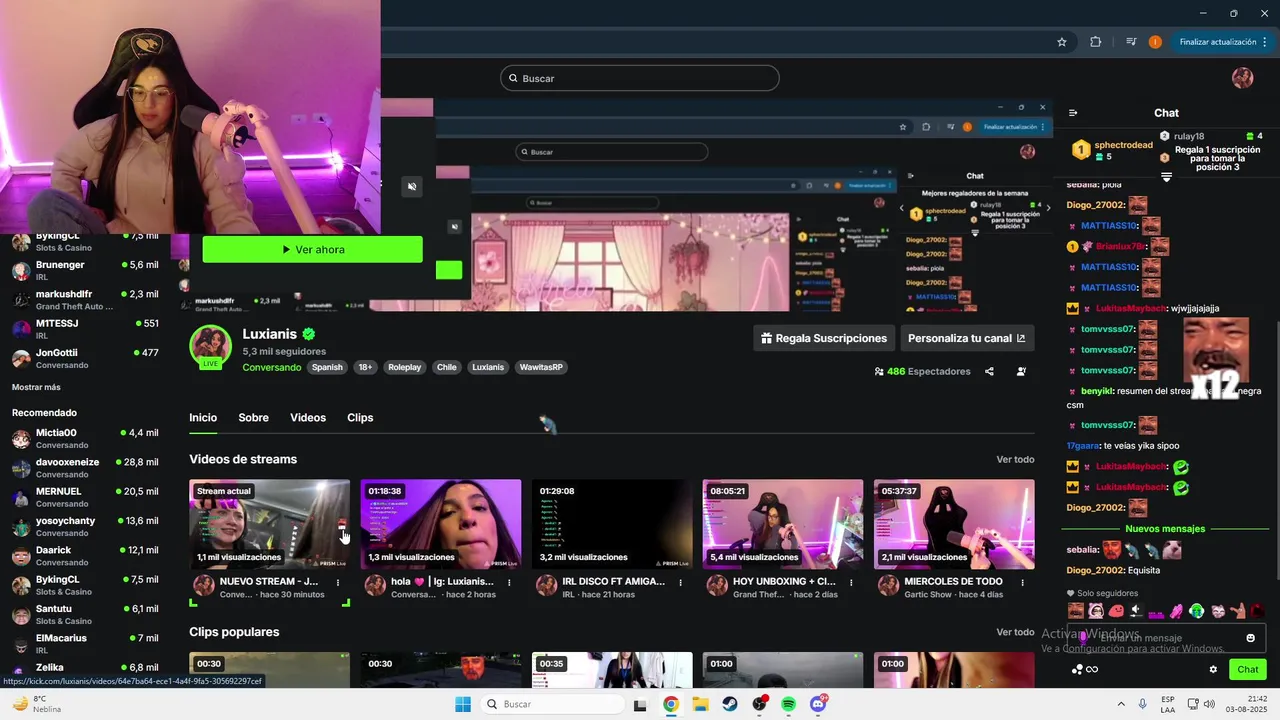Open the 01:18:38 hola video thumbnail
Viewport: 1280px width, 720px height.
(x=440, y=524)
